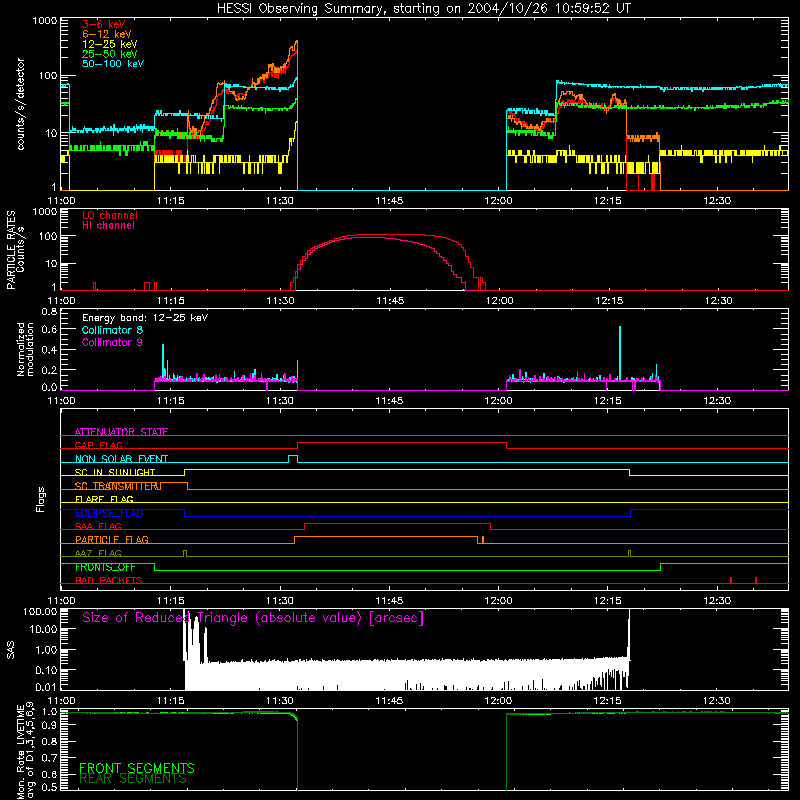800x800 pixels.
Task: Click the blue ECLIPSE_FLAG label
Action: click(109, 513)
